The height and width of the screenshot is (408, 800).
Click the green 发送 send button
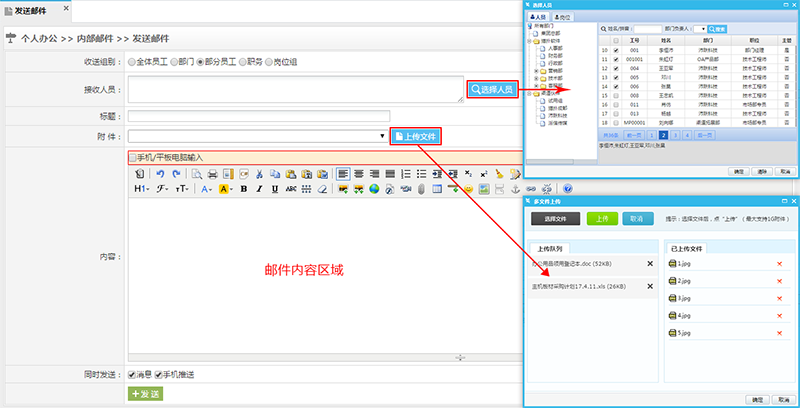click(145, 394)
